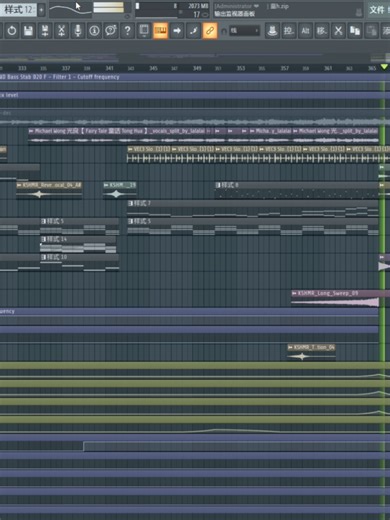Open the snap dropdown showing 线
Viewport: 390px width, 520px height.
[245, 31]
